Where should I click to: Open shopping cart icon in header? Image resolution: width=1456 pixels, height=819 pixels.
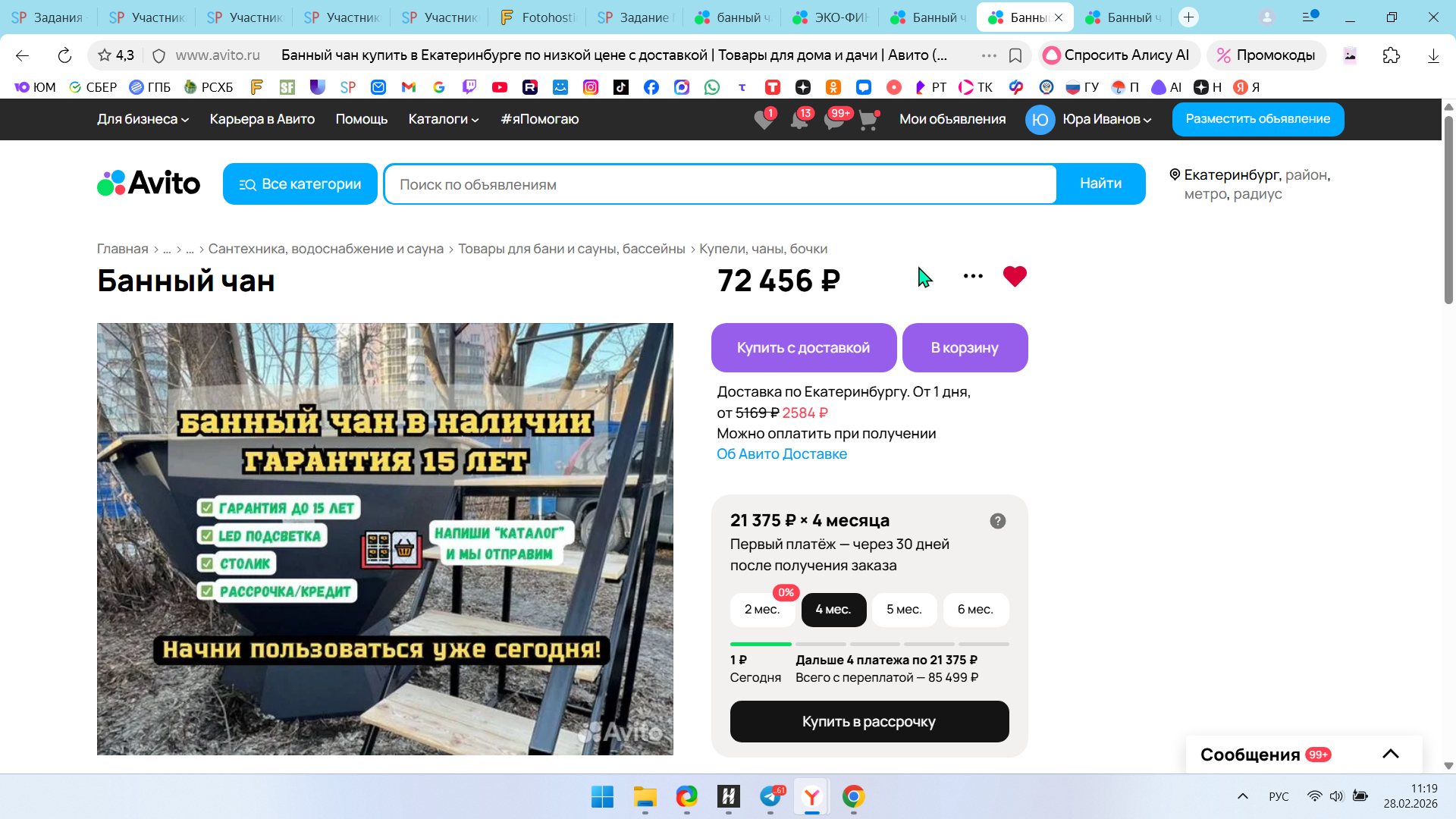pos(868,120)
